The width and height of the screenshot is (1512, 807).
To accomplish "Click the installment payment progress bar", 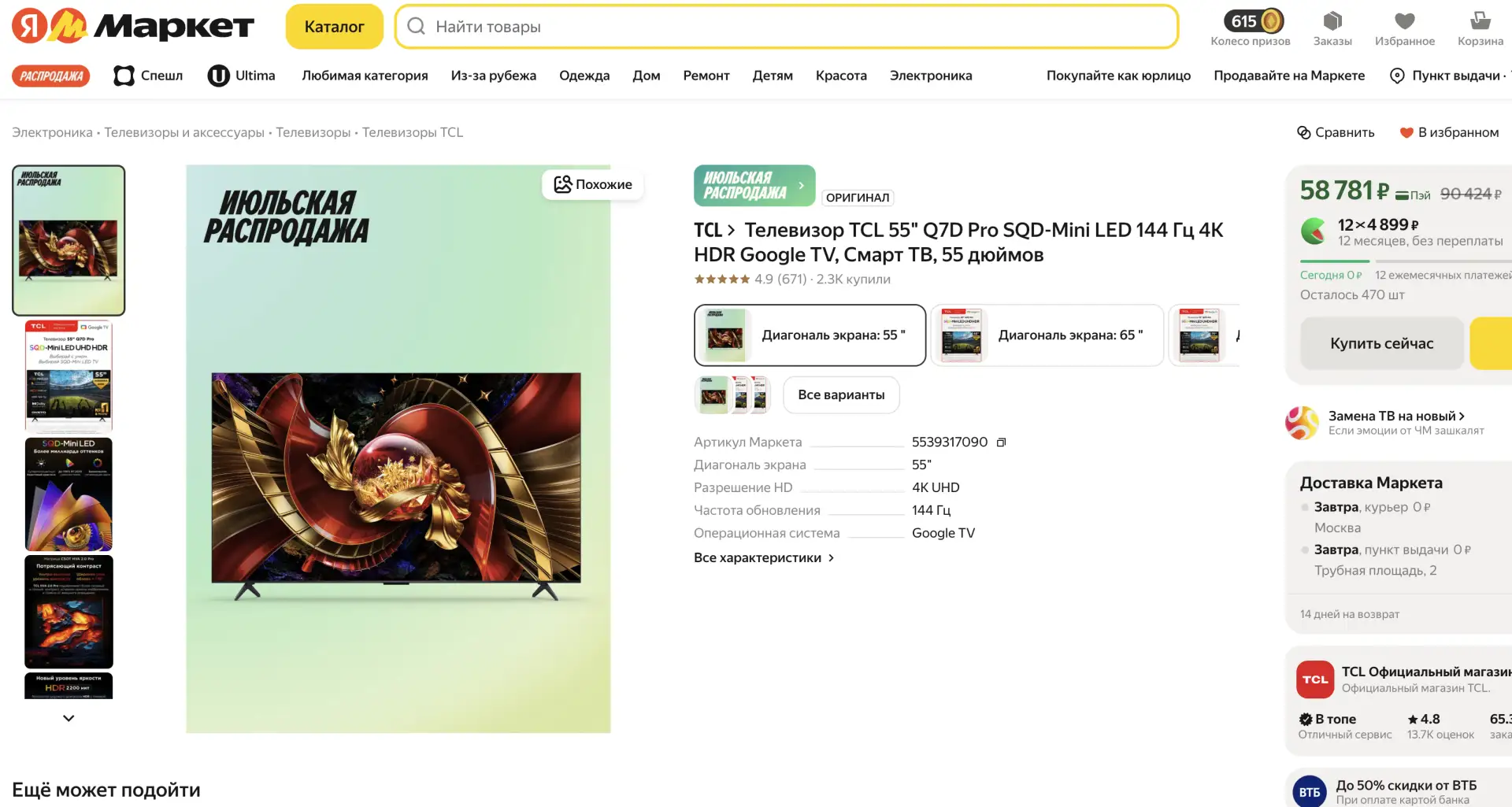I will (x=1406, y=261).
